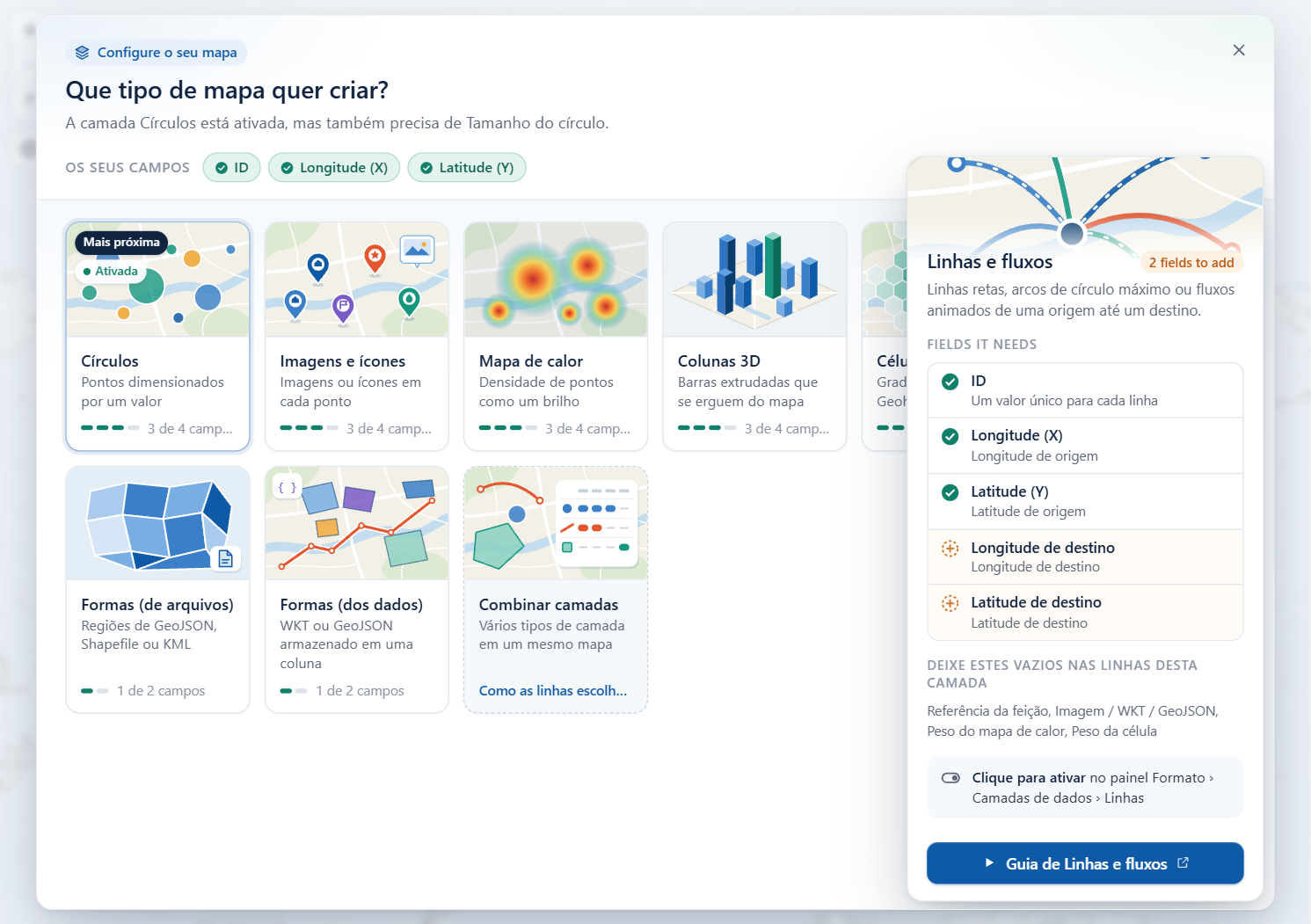This screenshot has height=924, width=1311.
Task: Click the green check beside ID field row
Action: point(950,382)
